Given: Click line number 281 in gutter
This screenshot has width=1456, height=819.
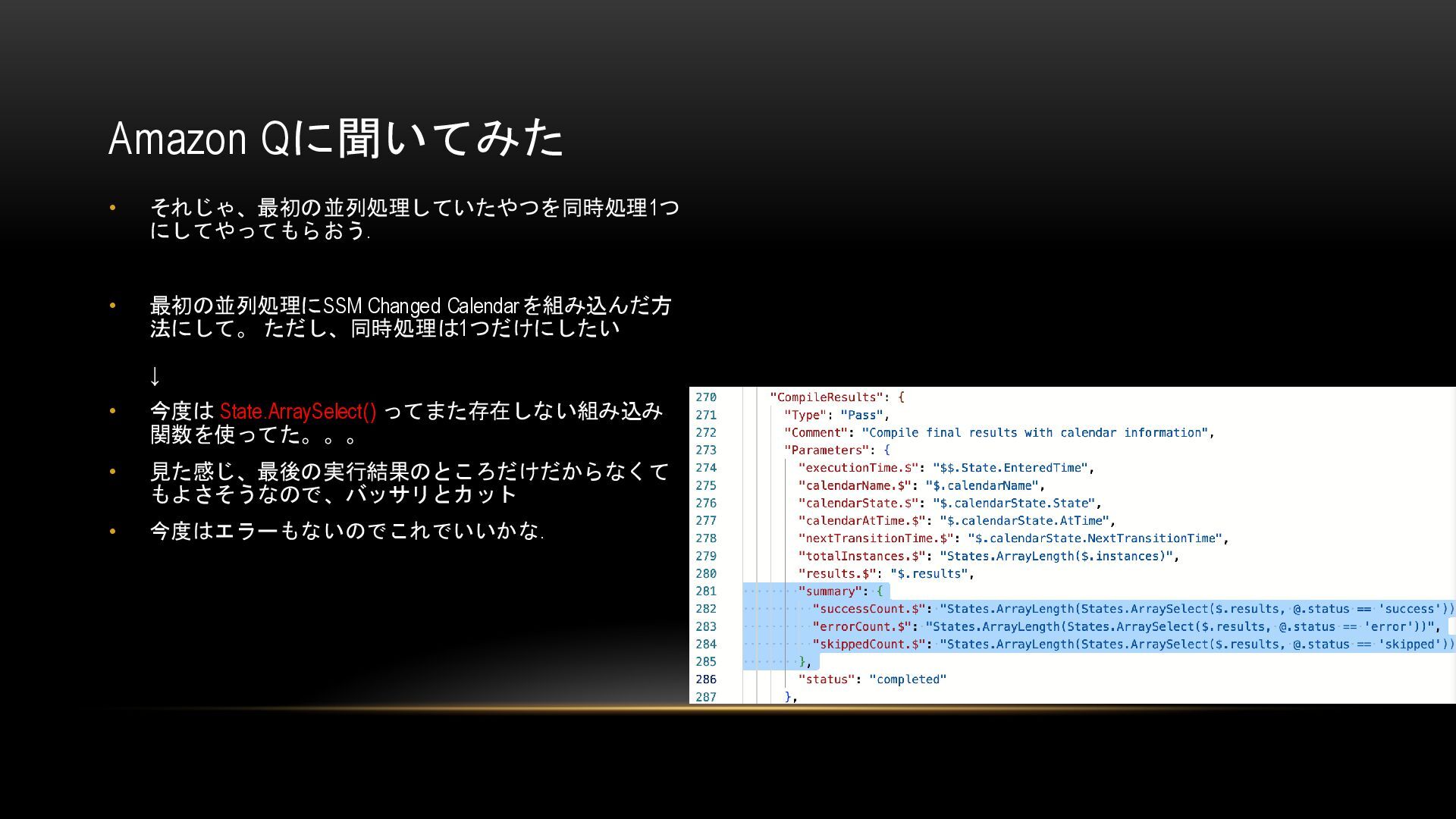Looking at the screenshot, I should click(705, 591).
